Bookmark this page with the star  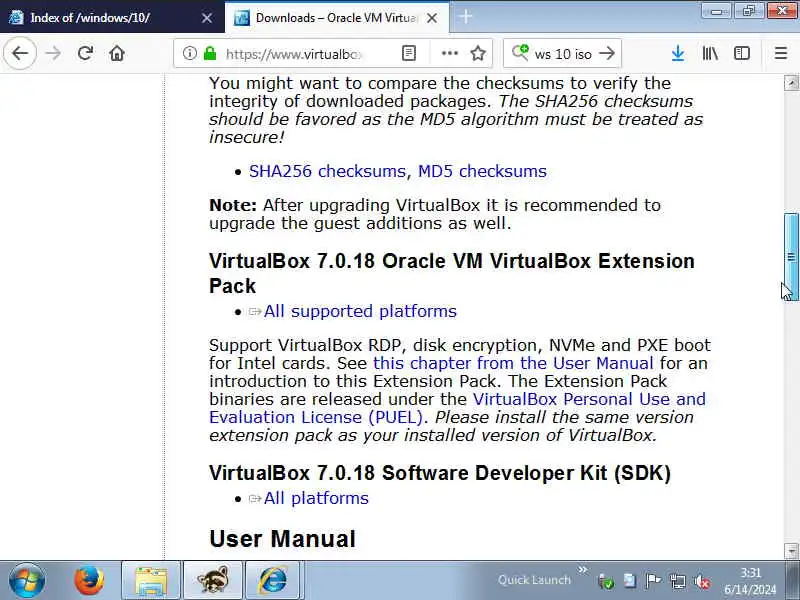[478, 53]
